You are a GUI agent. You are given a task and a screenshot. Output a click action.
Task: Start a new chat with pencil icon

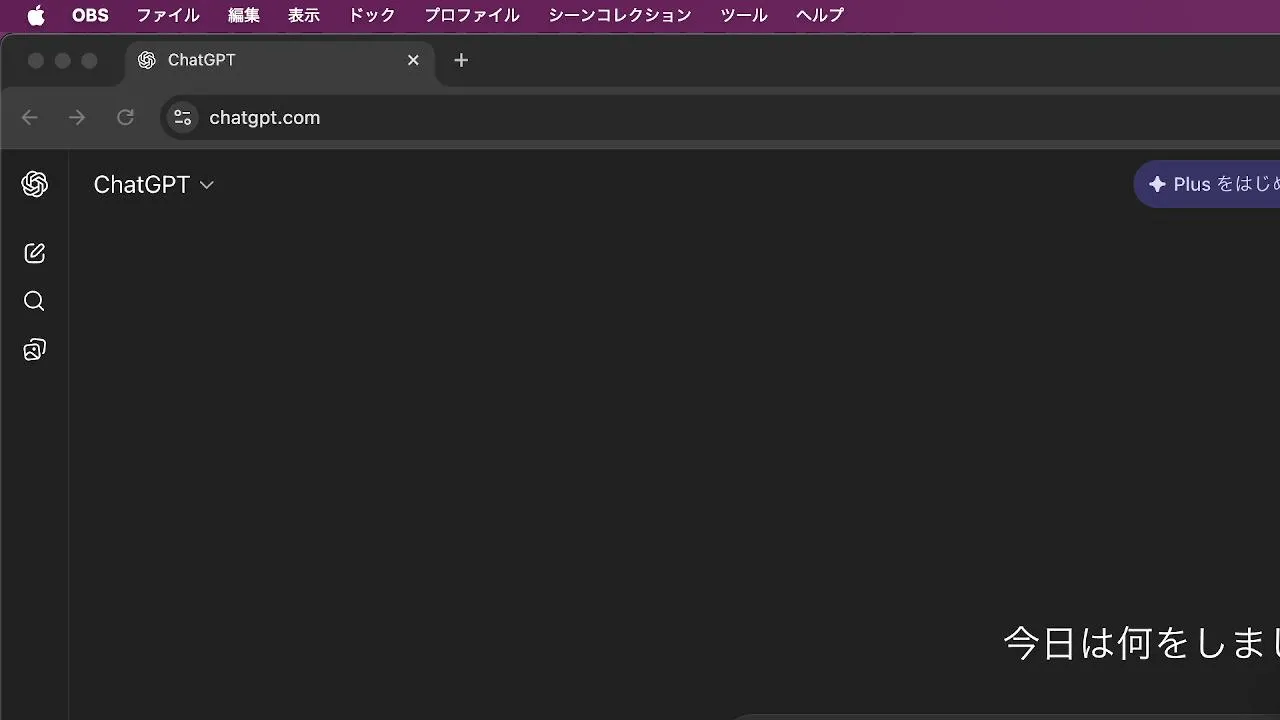coord(35,253)
